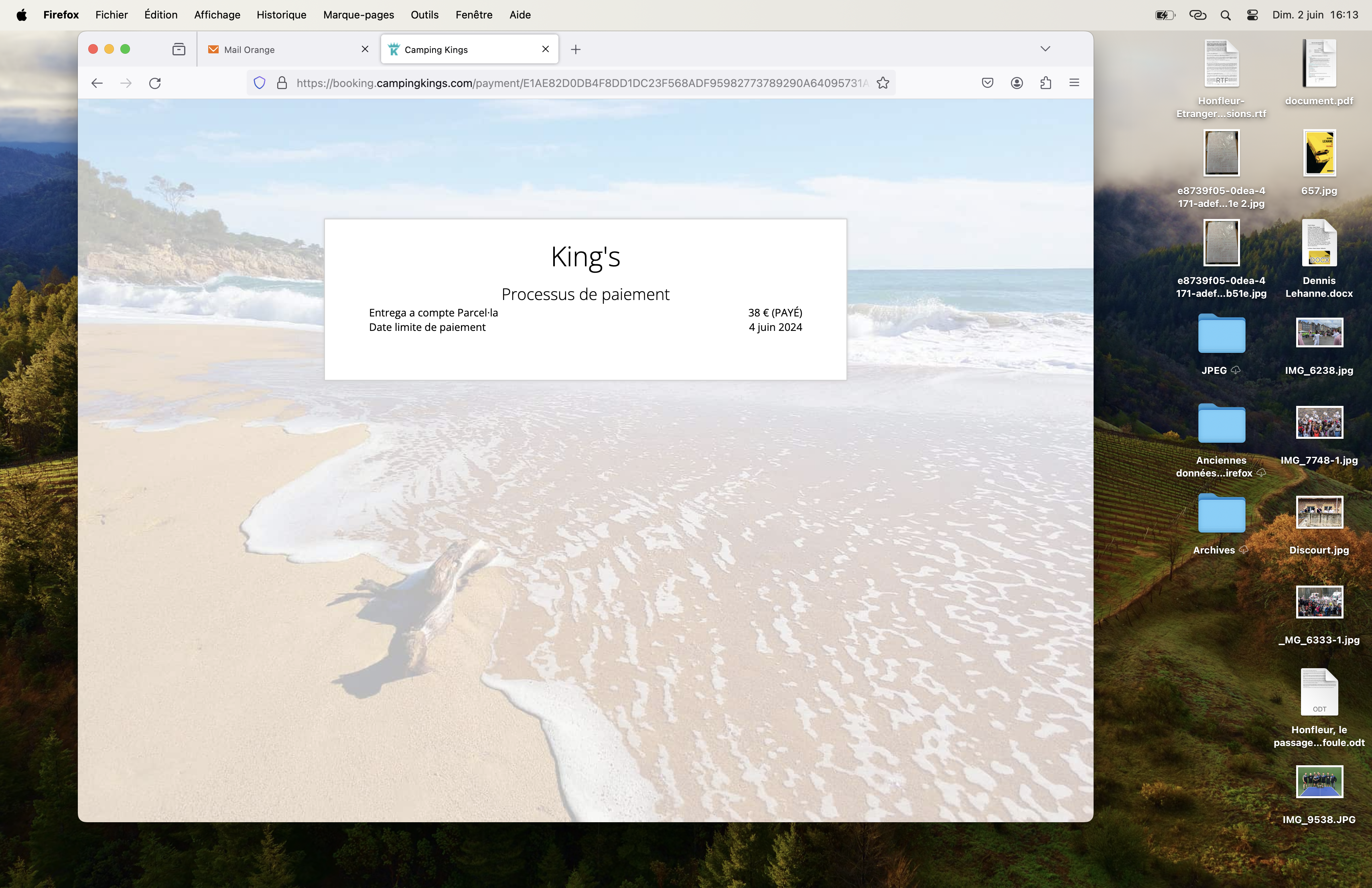The height and width of the screenshot is (888, 1372).
Task: Open the Outils menu
Action: point(424,15)
